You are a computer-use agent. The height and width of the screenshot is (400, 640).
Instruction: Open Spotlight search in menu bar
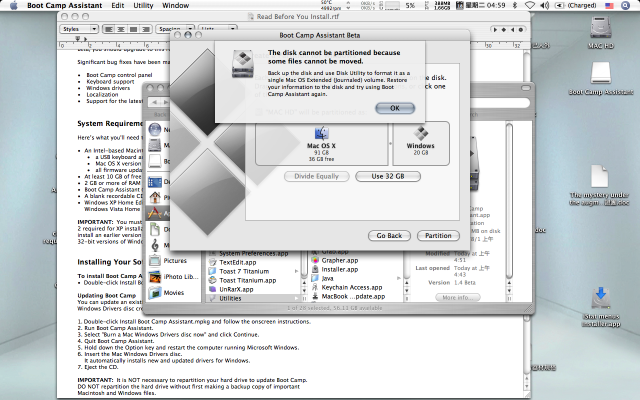(625, 5)
